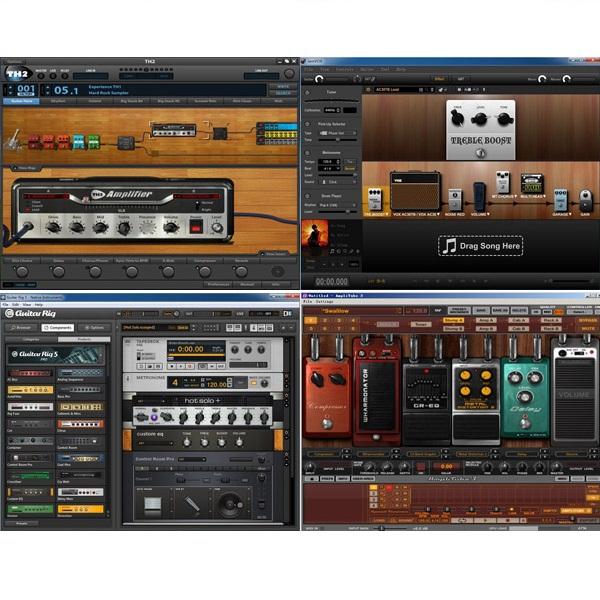Toggle the Guitar Rig Metronome mute button
The image size is (600, 600).
[x=253, y=383]
